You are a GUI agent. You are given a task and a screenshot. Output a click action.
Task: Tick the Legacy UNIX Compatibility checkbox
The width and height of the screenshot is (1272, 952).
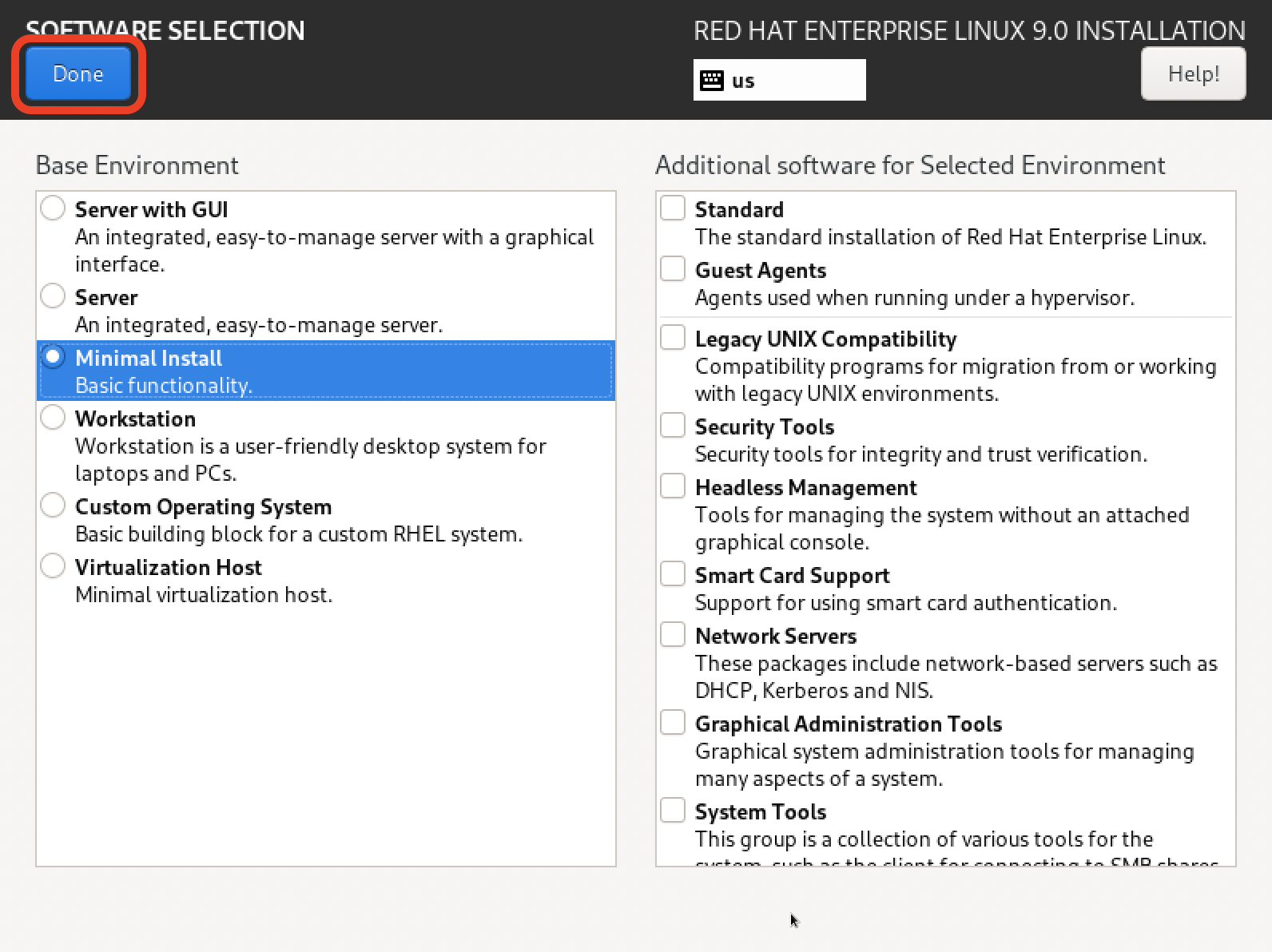[673, 338]
